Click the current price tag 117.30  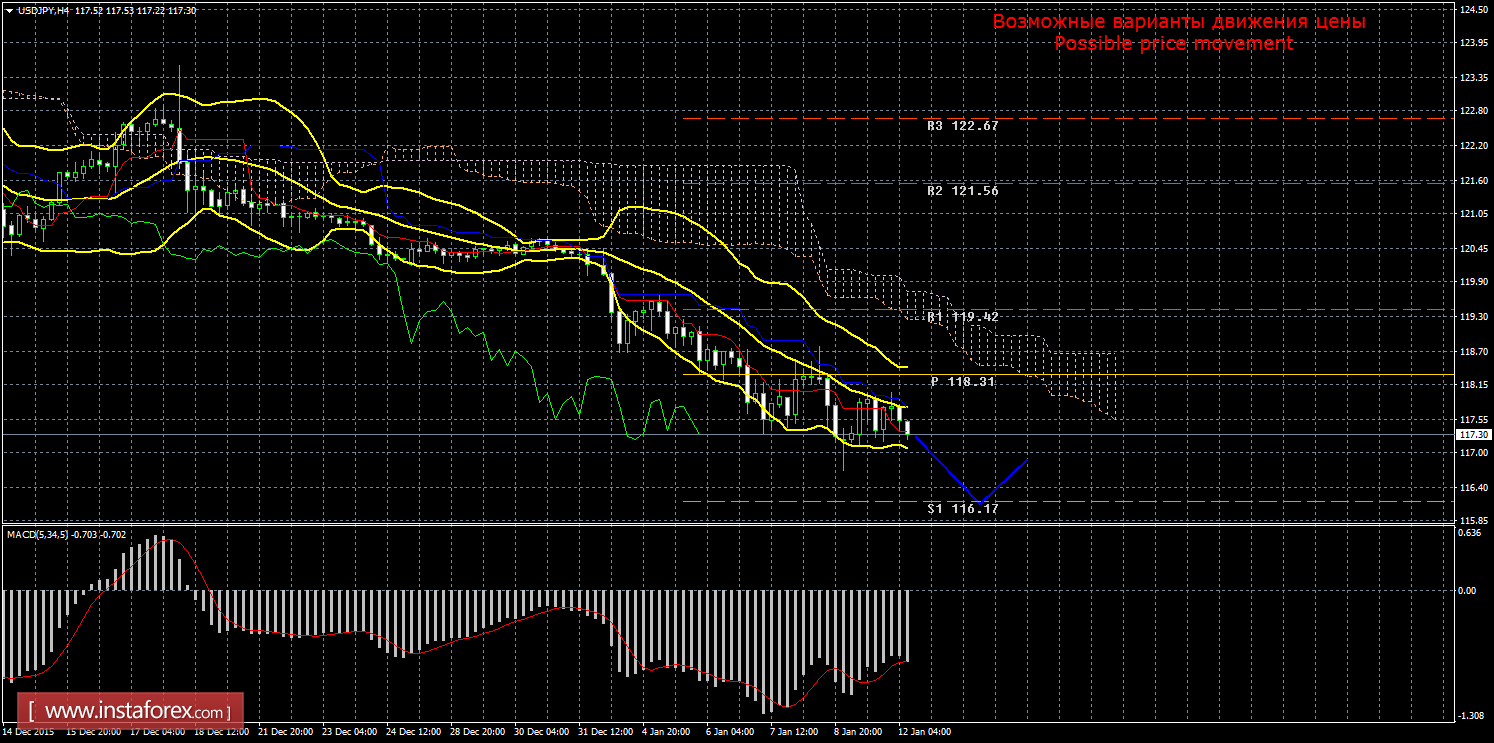(x=1475, y=435)
